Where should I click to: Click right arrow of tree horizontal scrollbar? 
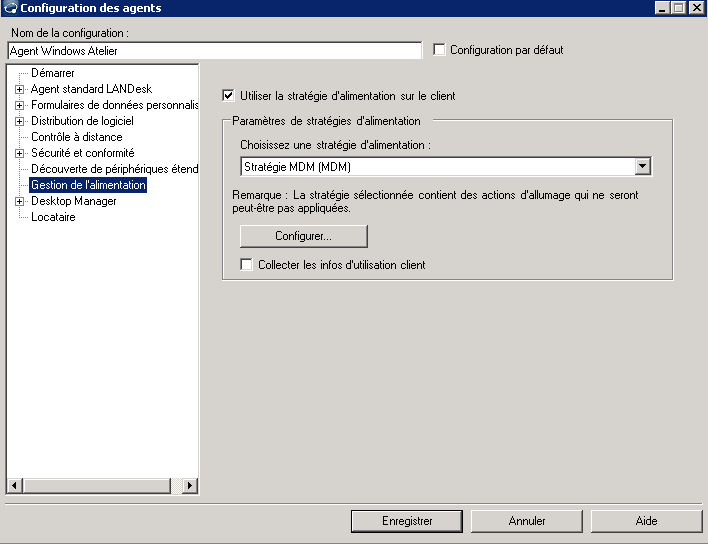pos(191,486)
